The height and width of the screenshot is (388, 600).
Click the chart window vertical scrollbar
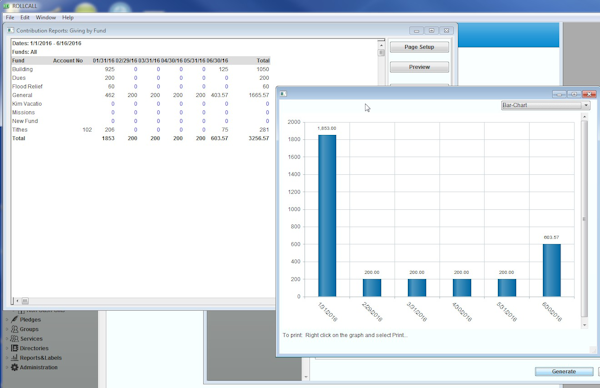[584, 219]
